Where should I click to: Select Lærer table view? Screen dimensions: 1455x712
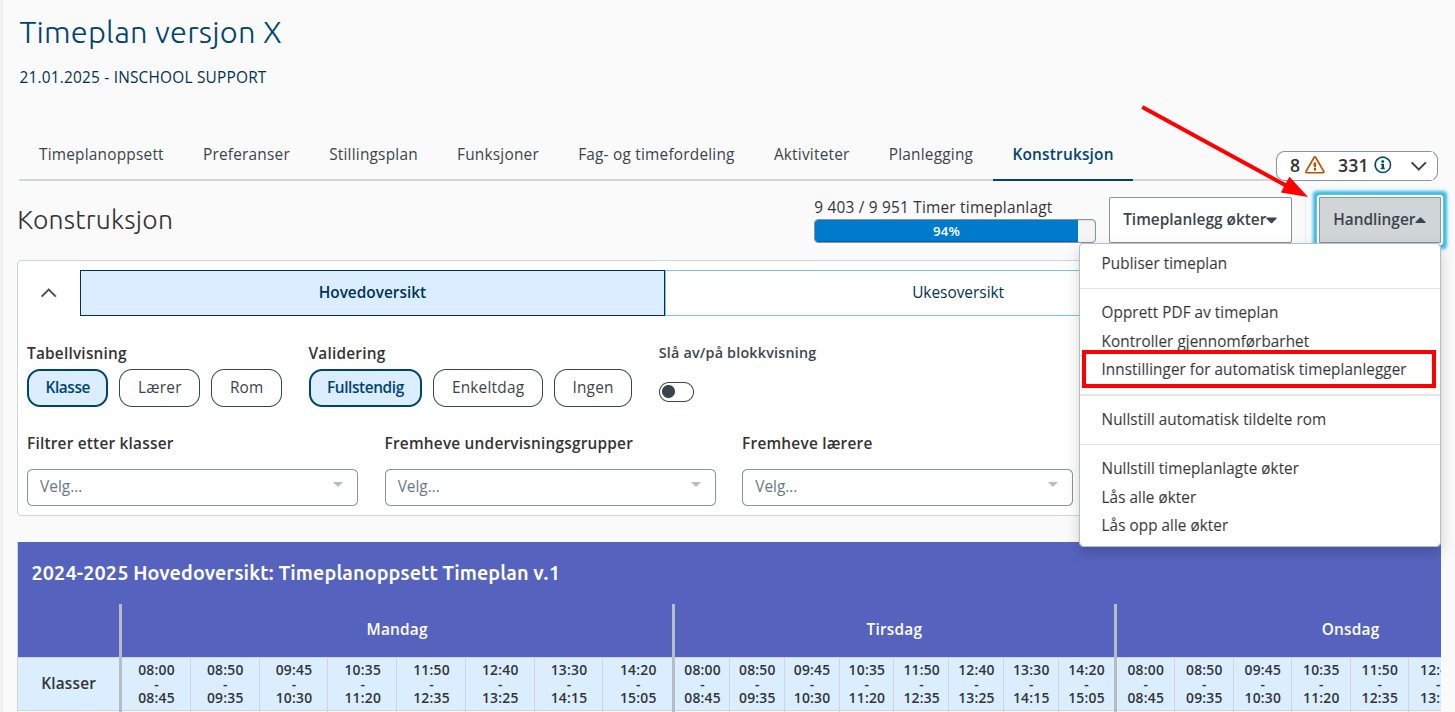159,388
